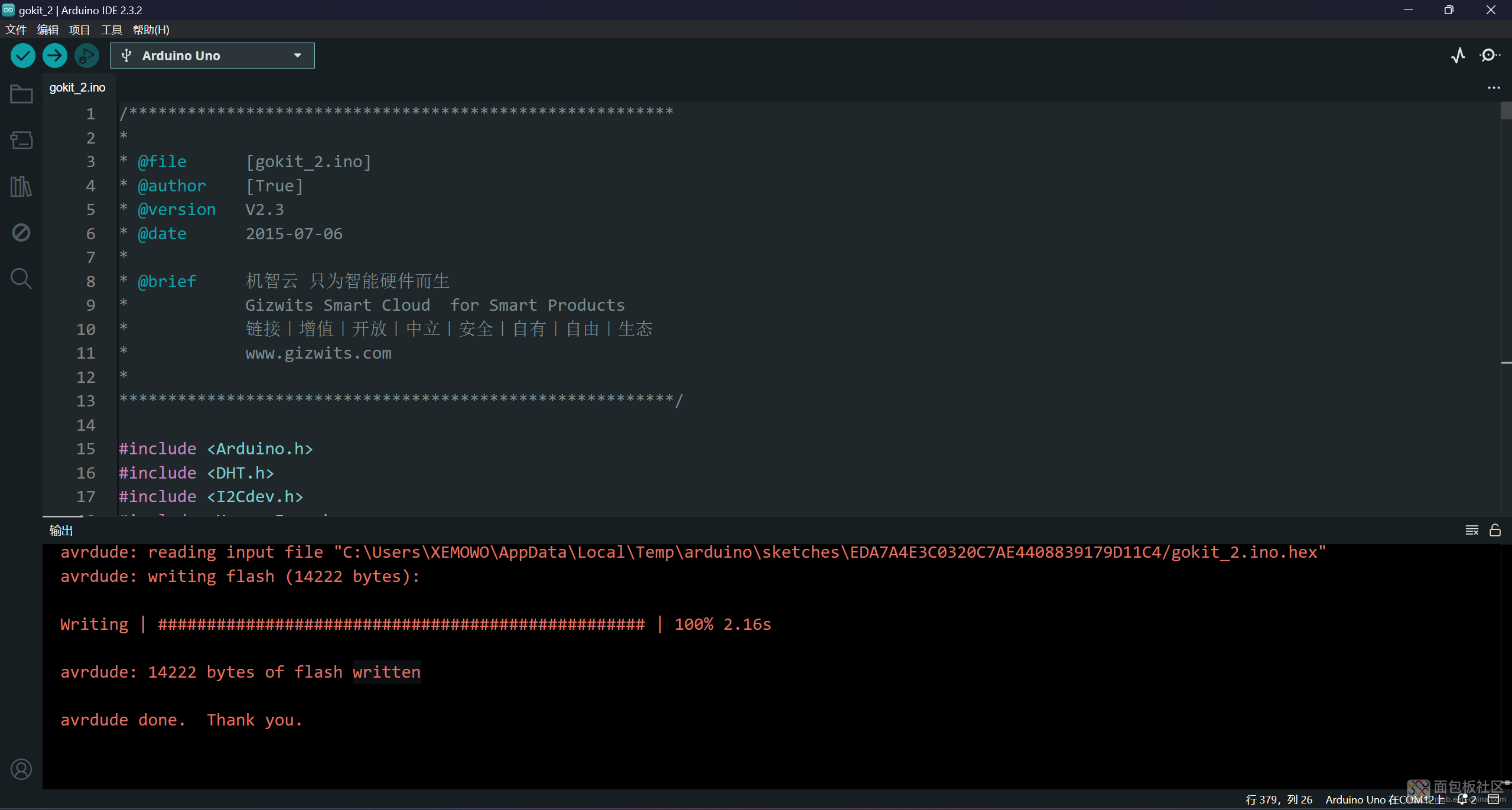
Task: Click the #include <DHT.h> line
Action: tap(196, 473)
